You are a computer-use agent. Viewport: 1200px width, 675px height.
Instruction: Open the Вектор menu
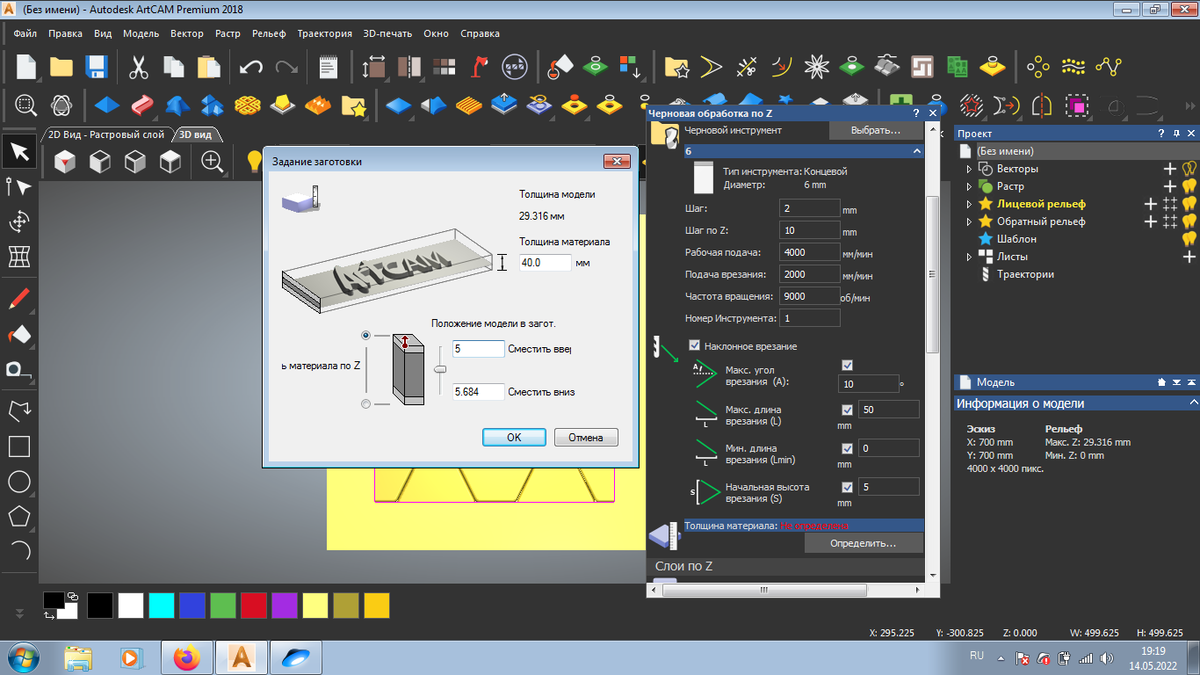(x=187, y=33)
